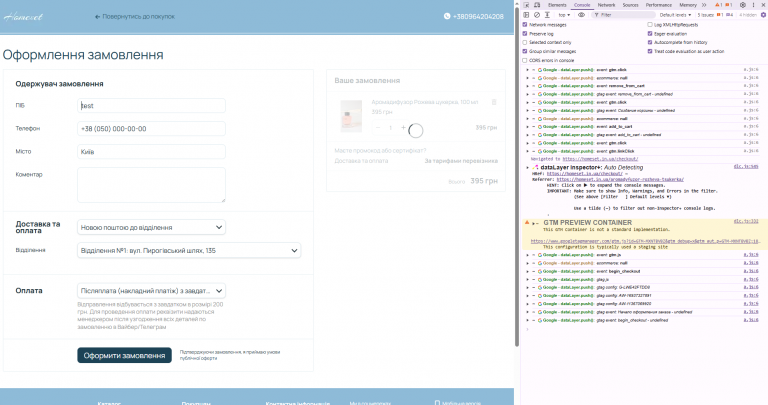Select the Console tab
The height and width of the screenshot is (405, 768).
582,5
